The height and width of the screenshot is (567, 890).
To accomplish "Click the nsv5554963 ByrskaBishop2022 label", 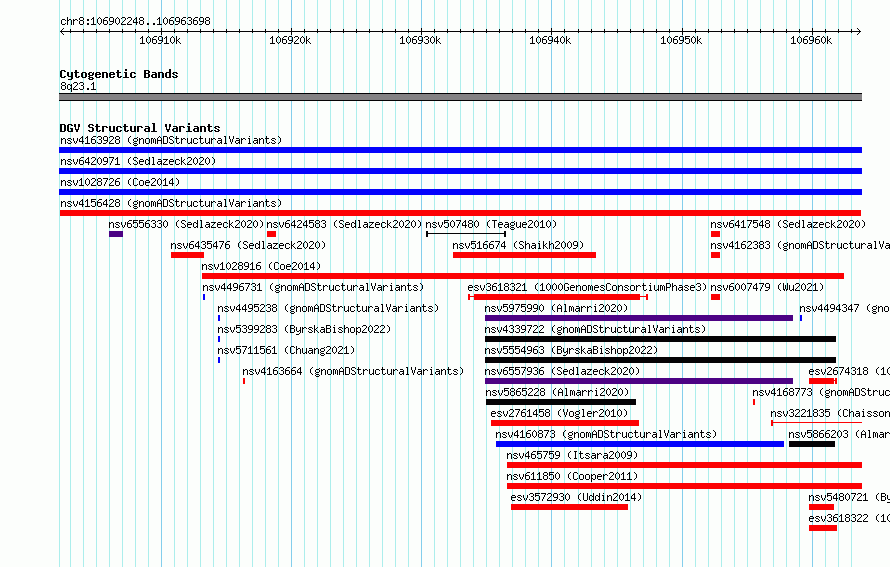I will [x=572, y=350].
